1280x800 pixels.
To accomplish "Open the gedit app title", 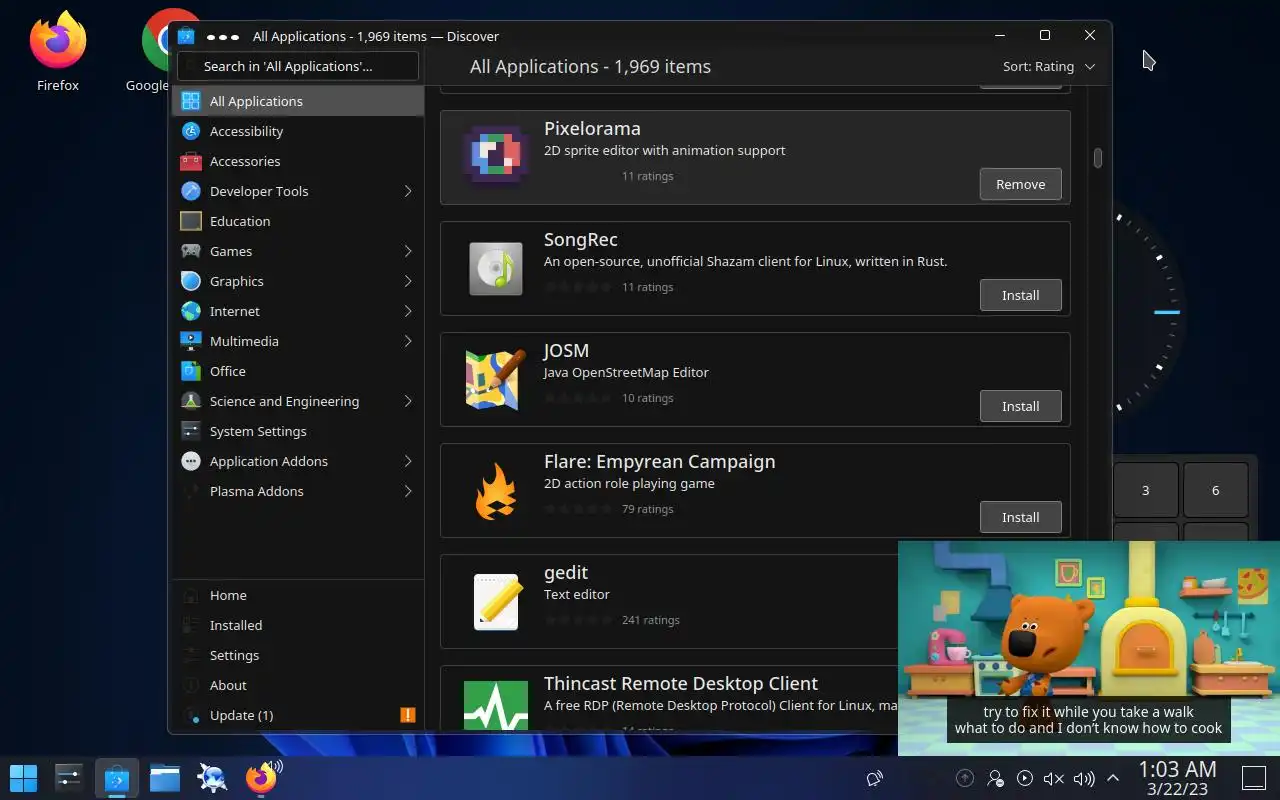I will pos(565,572).
